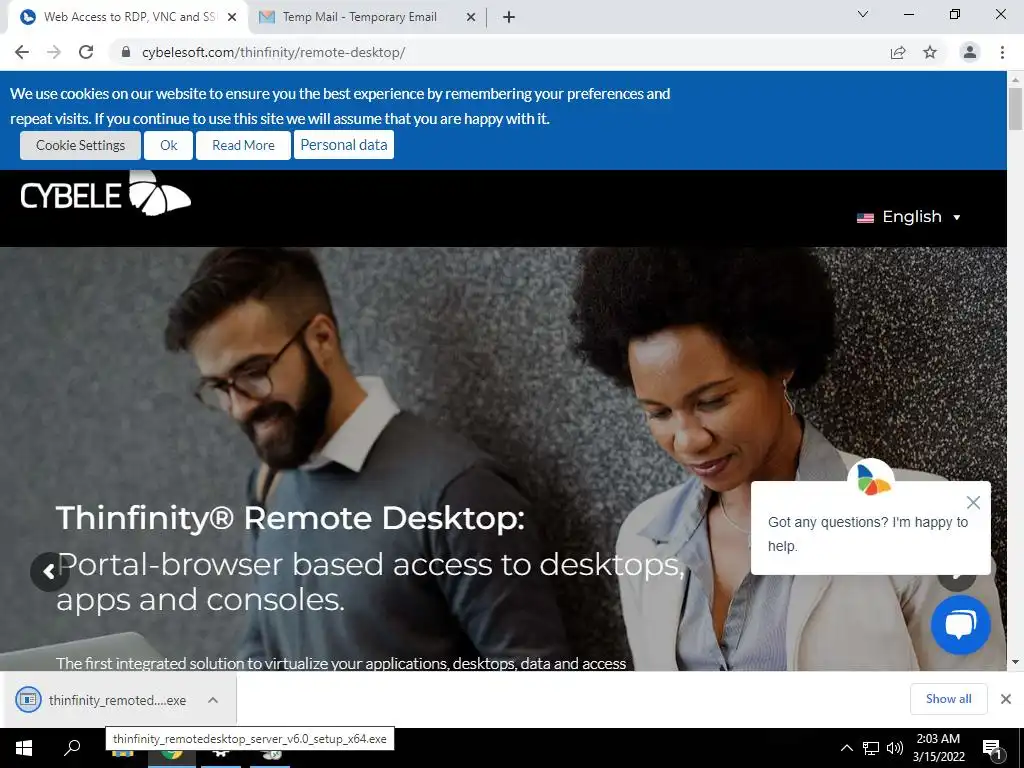Show previous slide in hero carousel
The width and height of the screenshot is (1024, 768).
pos(49,572)
